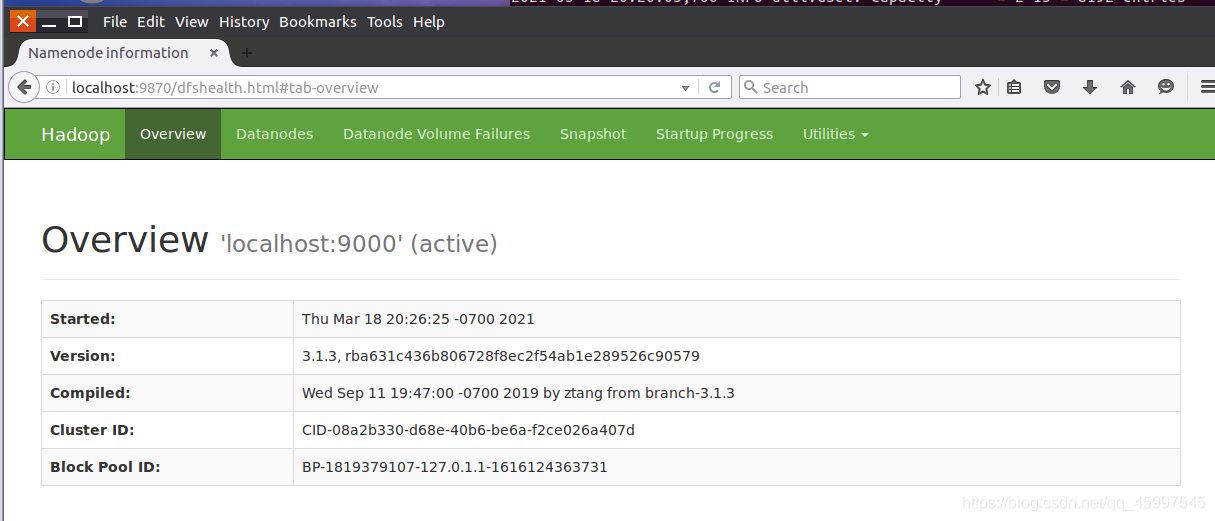
Task: Click the compiled date value by ztang
Action: pos(518,393)
